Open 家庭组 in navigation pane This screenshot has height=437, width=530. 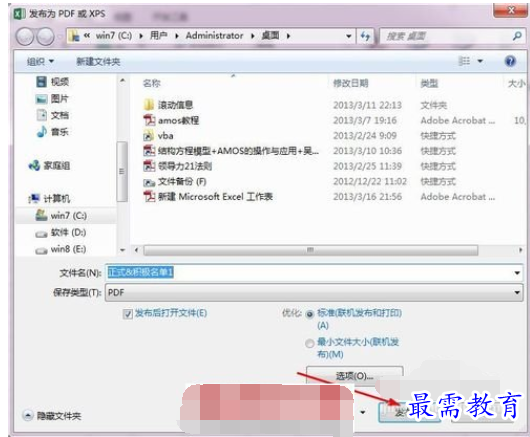pos(50,165)
